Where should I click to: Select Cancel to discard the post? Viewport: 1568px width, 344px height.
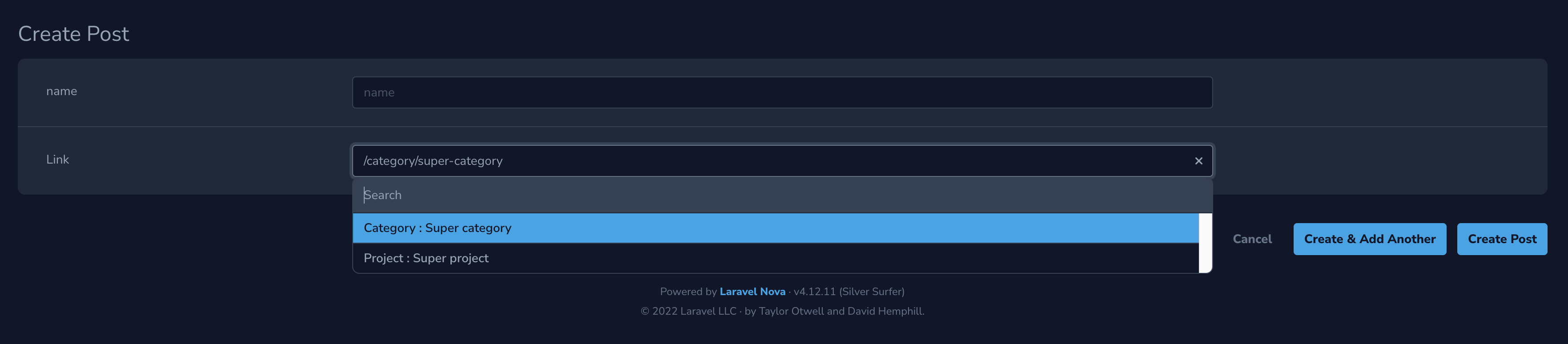point(1252,239)
